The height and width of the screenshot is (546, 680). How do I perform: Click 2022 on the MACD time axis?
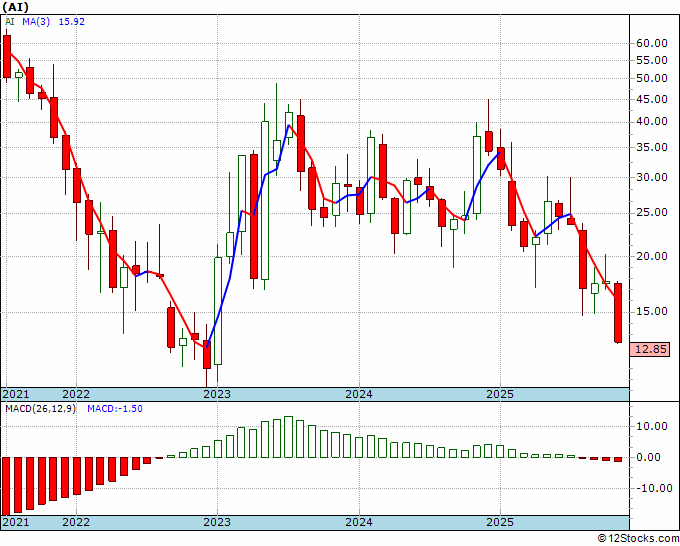tap(76, 522)
